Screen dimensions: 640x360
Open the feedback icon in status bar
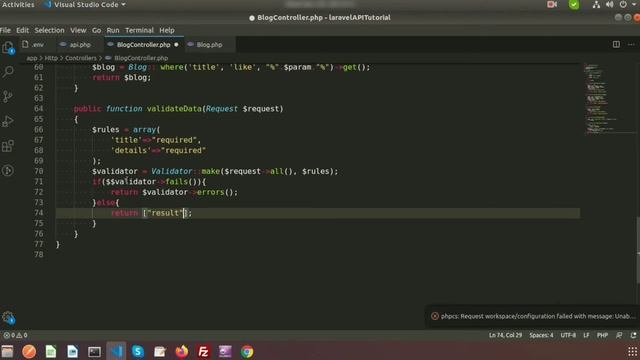pos(619,335)
